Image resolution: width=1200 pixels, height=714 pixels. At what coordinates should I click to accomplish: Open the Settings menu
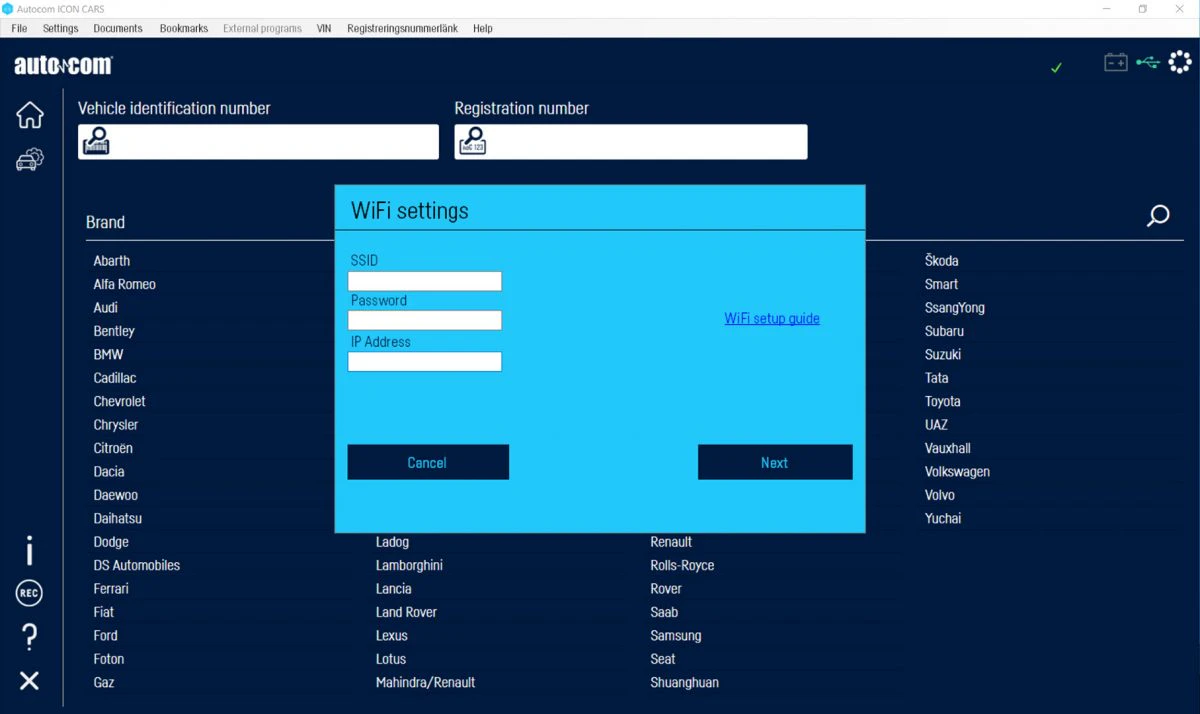pyautogui.click(x=61, y=28)
